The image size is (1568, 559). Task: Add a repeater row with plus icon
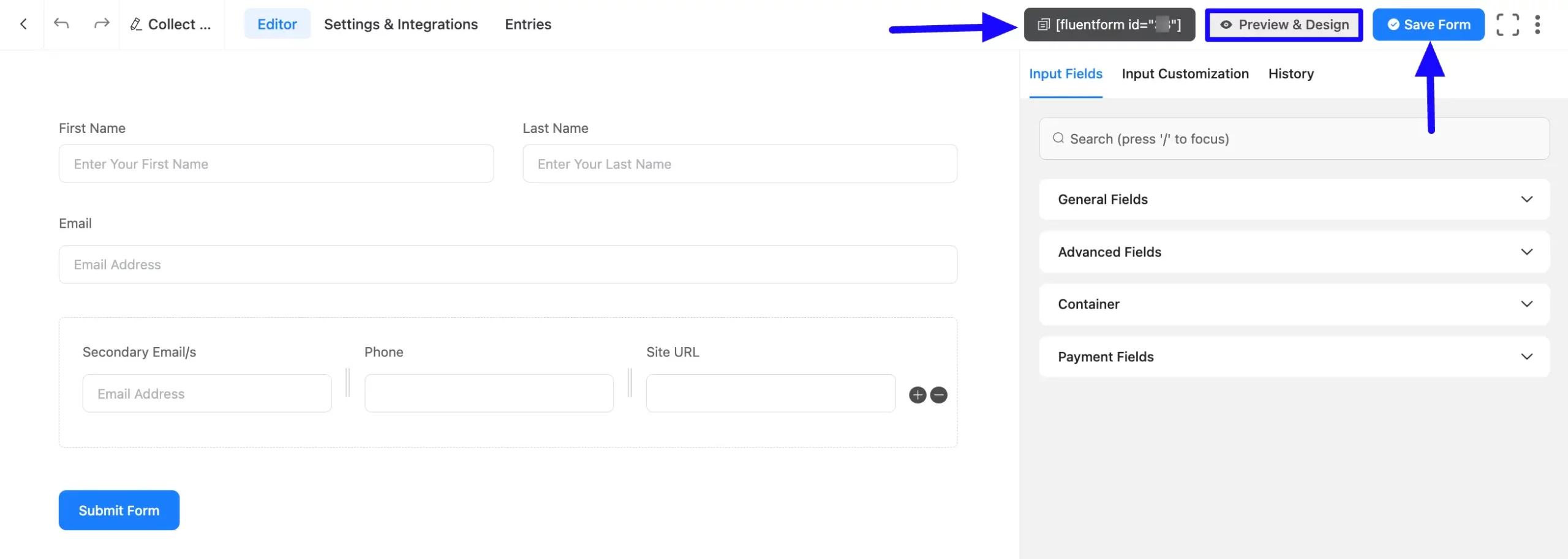[918, 395]
